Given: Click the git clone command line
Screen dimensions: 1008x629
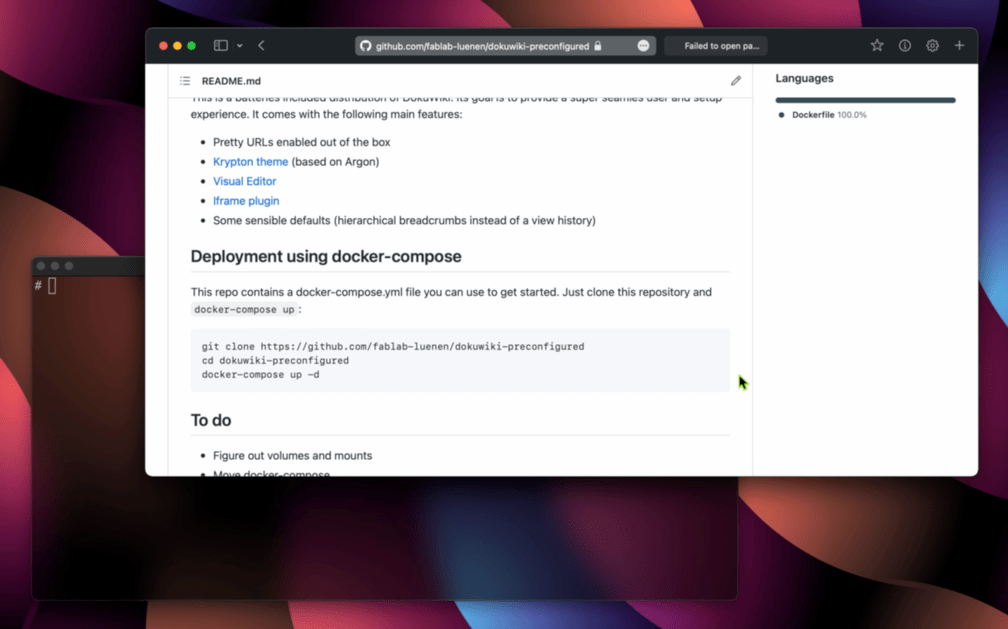Looking at the screenshot, I should coord(393,347).
